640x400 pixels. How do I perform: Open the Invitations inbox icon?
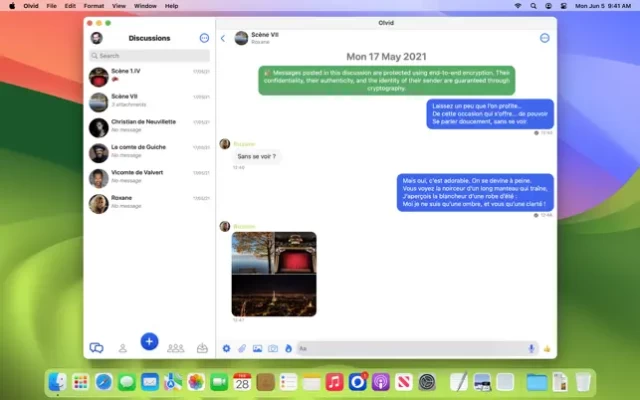pos(202,347)
